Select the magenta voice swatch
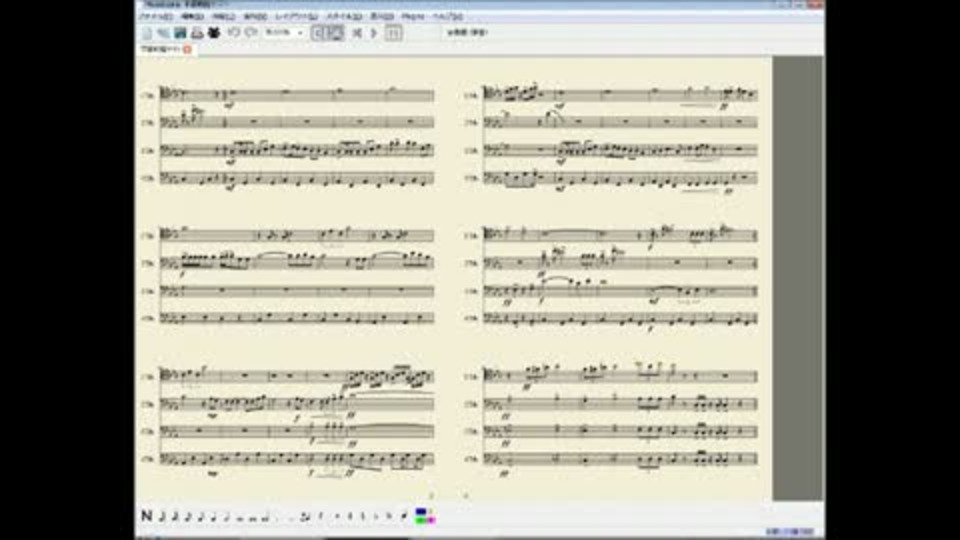The image size is (960, 540). click(x=432, y=520)
